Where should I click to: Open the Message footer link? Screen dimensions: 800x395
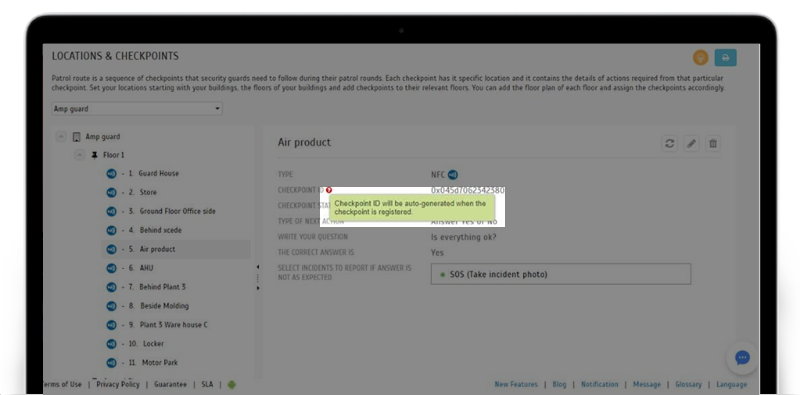pyautogui.click(x=646, y=384)
